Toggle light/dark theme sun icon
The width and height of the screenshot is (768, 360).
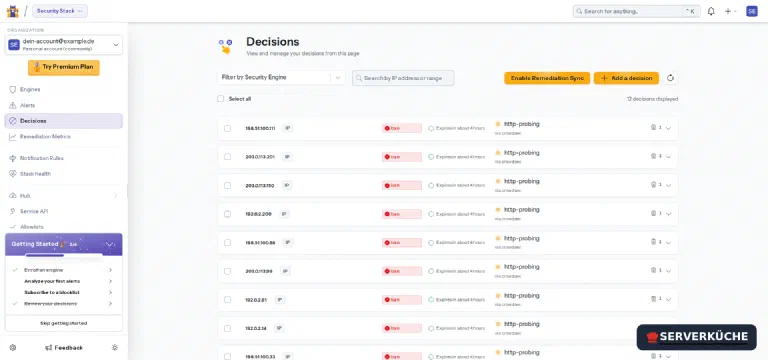coord(115,347)
